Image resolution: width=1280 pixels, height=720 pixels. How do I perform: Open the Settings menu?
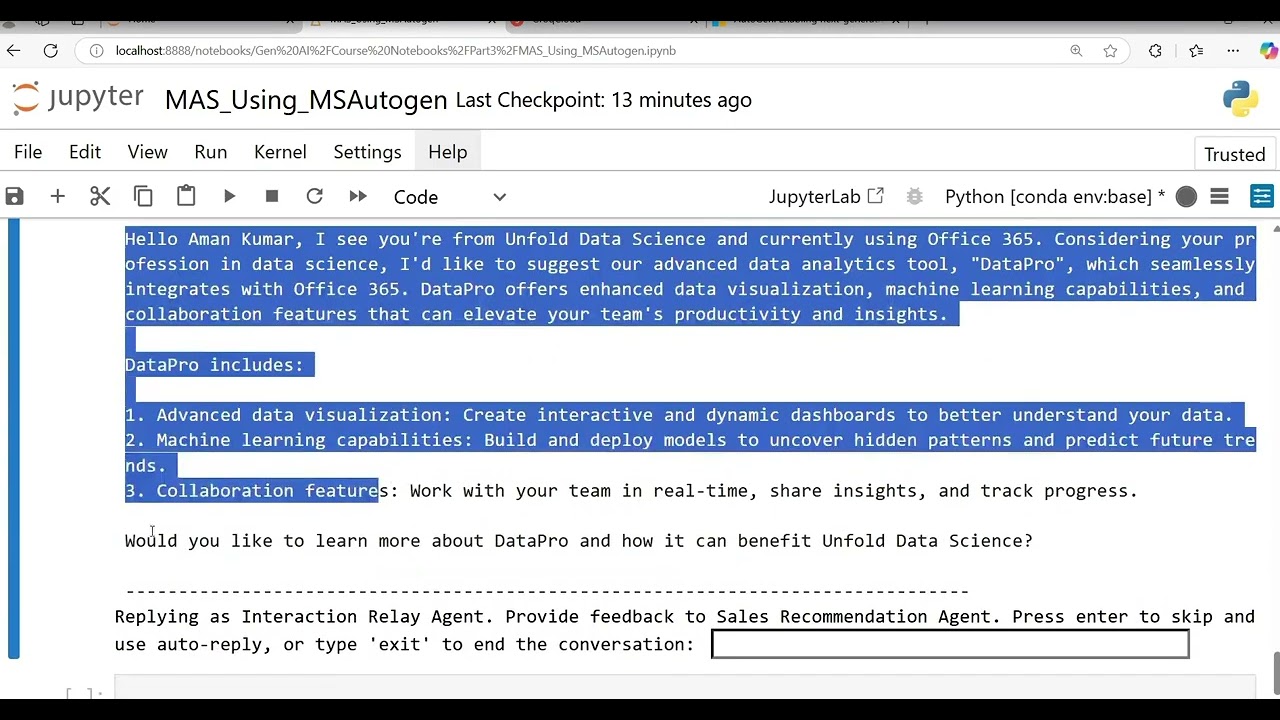(x=367, y=152)
